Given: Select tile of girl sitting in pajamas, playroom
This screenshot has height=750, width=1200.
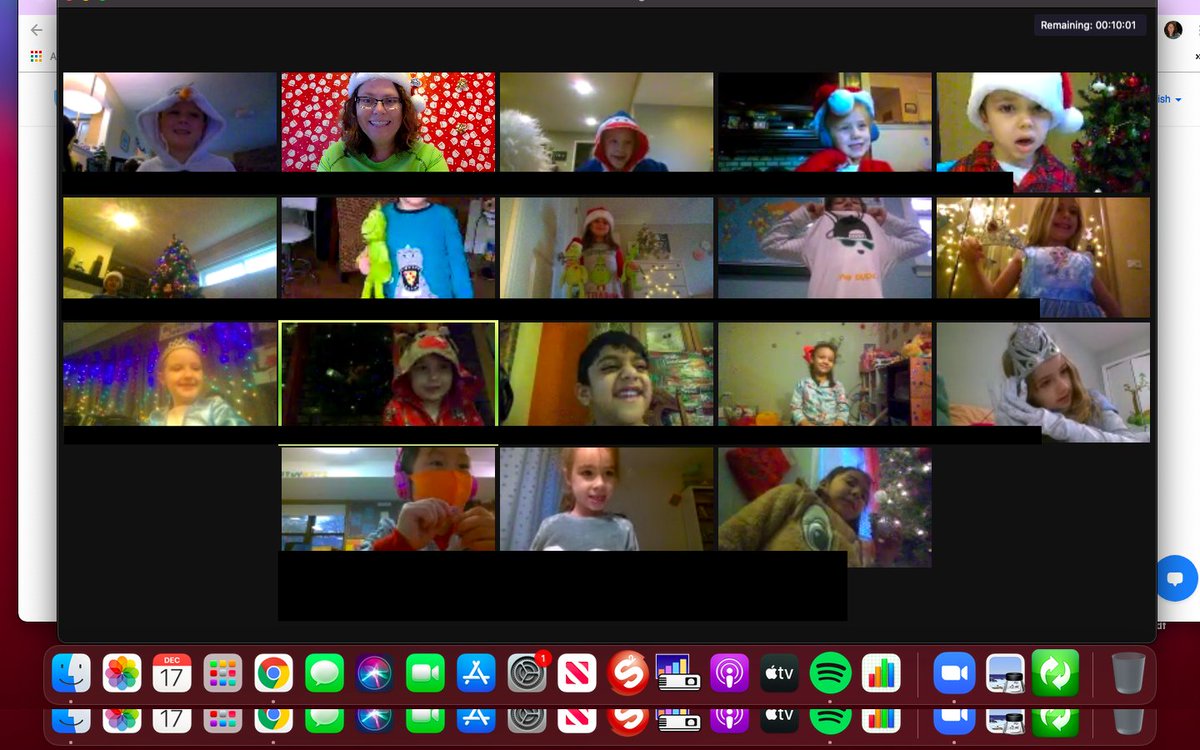Looking at the screenshot, I should (x=825, y=374).
